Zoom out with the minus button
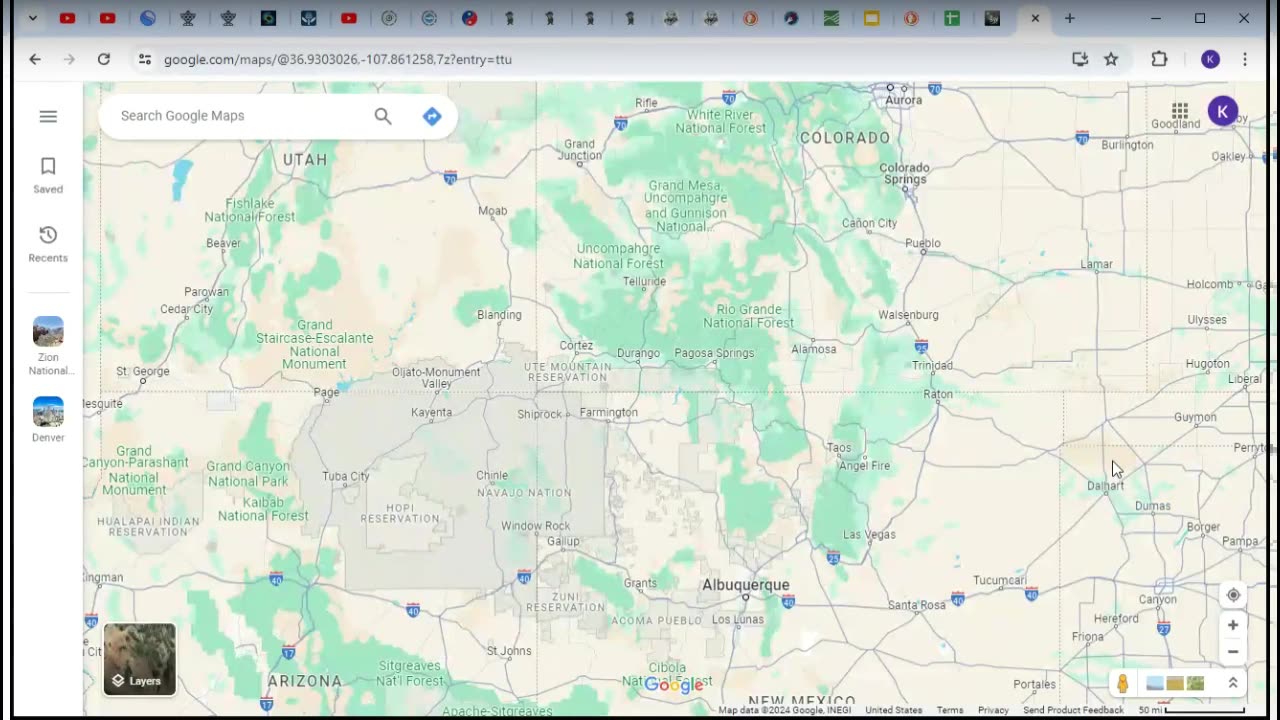 [x=1233, y=652]
